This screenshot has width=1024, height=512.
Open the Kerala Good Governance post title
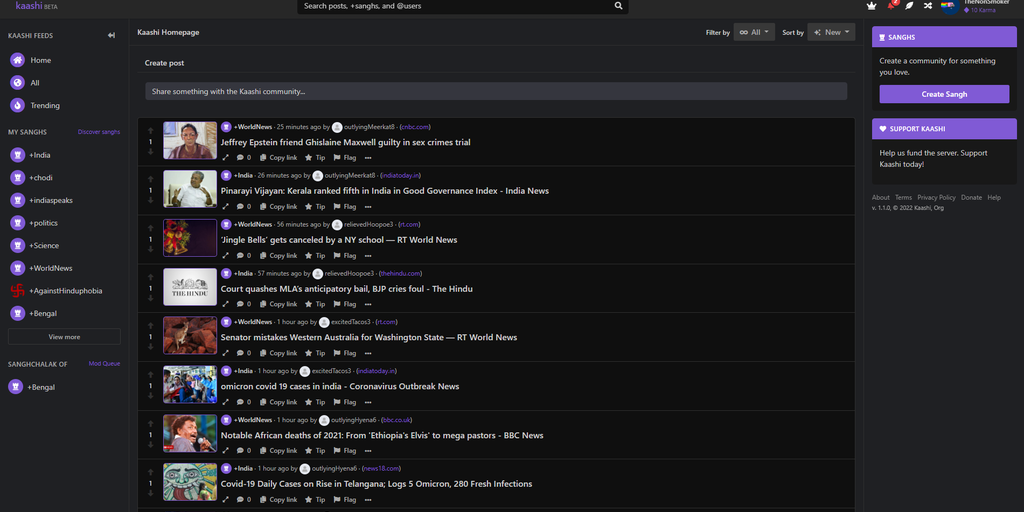click(385, 191)
